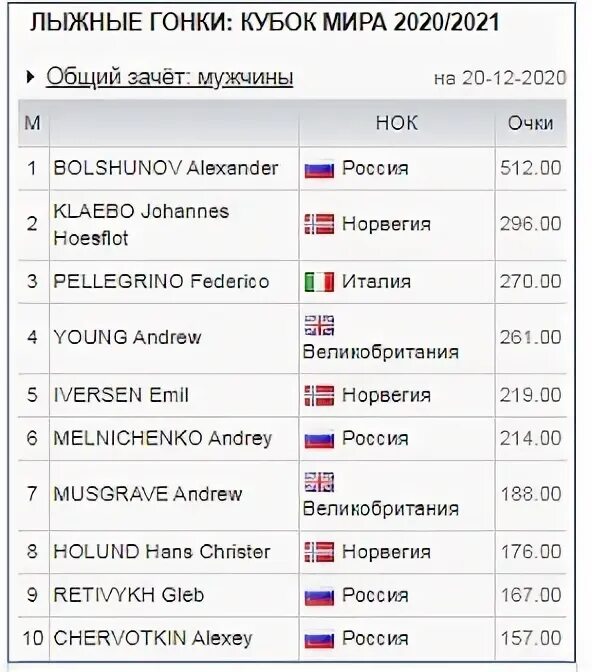This screenshot has width=592, height=672.
Task: Select CHERVOTKIN Alexey name
Action: (x=153, y=639)
